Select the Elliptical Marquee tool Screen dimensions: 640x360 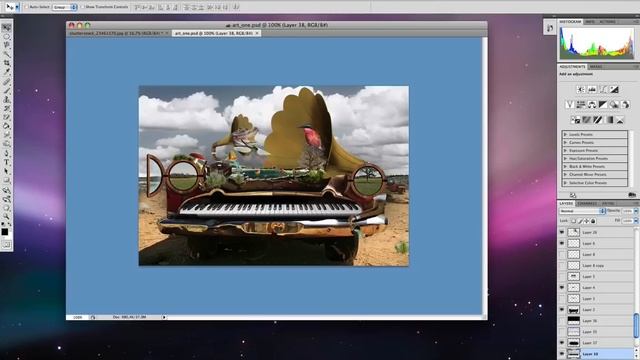point(7,36)
